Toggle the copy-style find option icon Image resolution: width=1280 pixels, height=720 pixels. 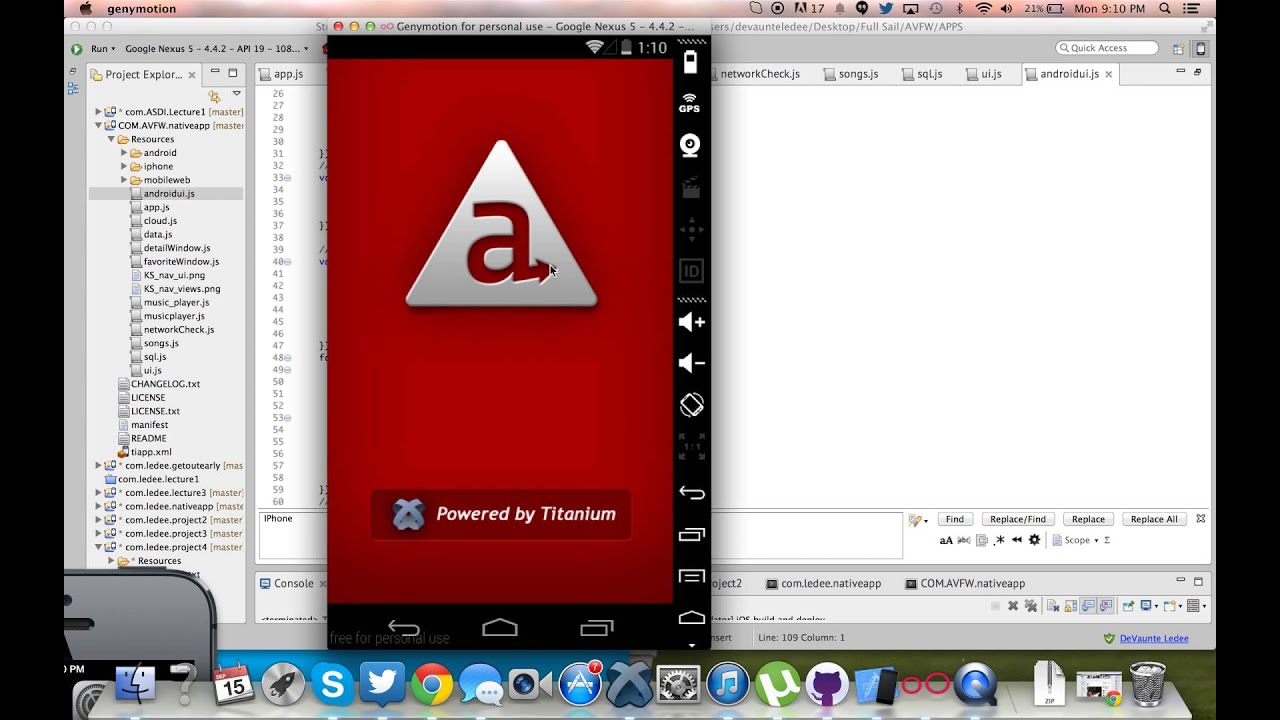982,540
